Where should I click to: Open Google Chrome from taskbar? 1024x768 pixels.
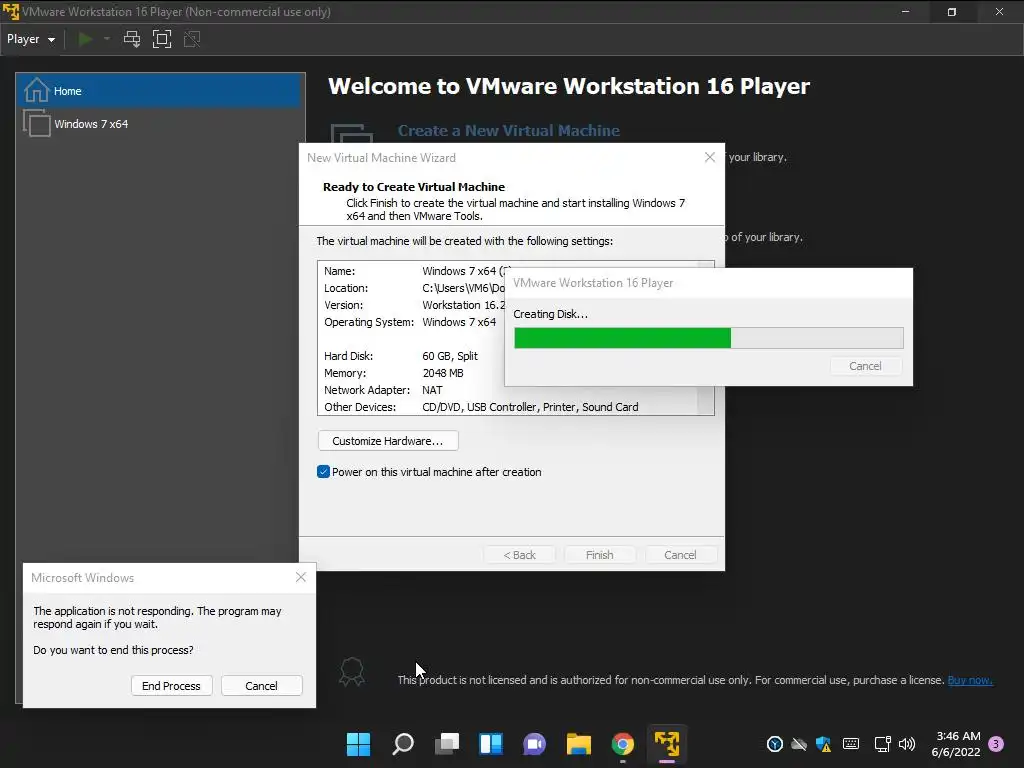pos(622,744)
